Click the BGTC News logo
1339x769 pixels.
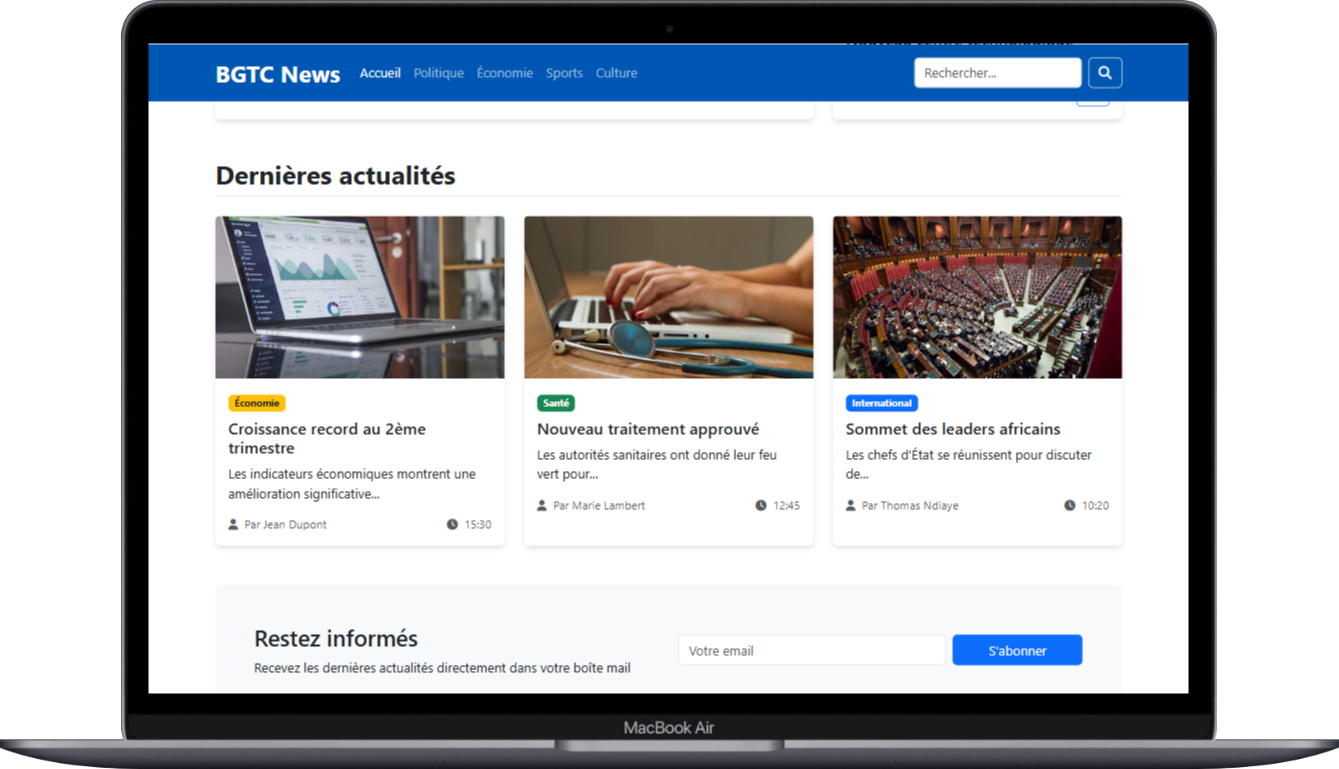tap(277, 73)
